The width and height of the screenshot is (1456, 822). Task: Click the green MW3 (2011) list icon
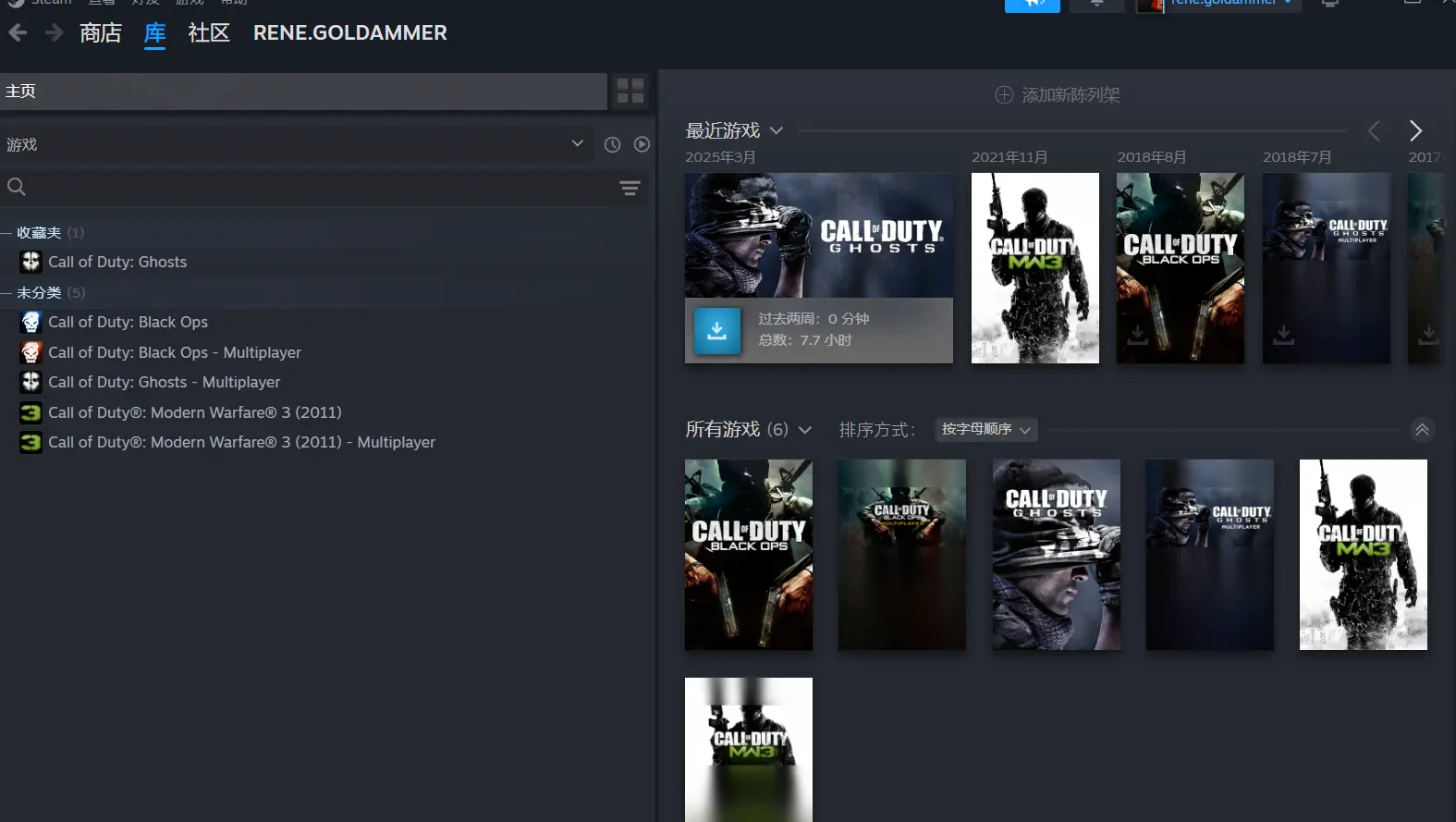click(31, 413)
